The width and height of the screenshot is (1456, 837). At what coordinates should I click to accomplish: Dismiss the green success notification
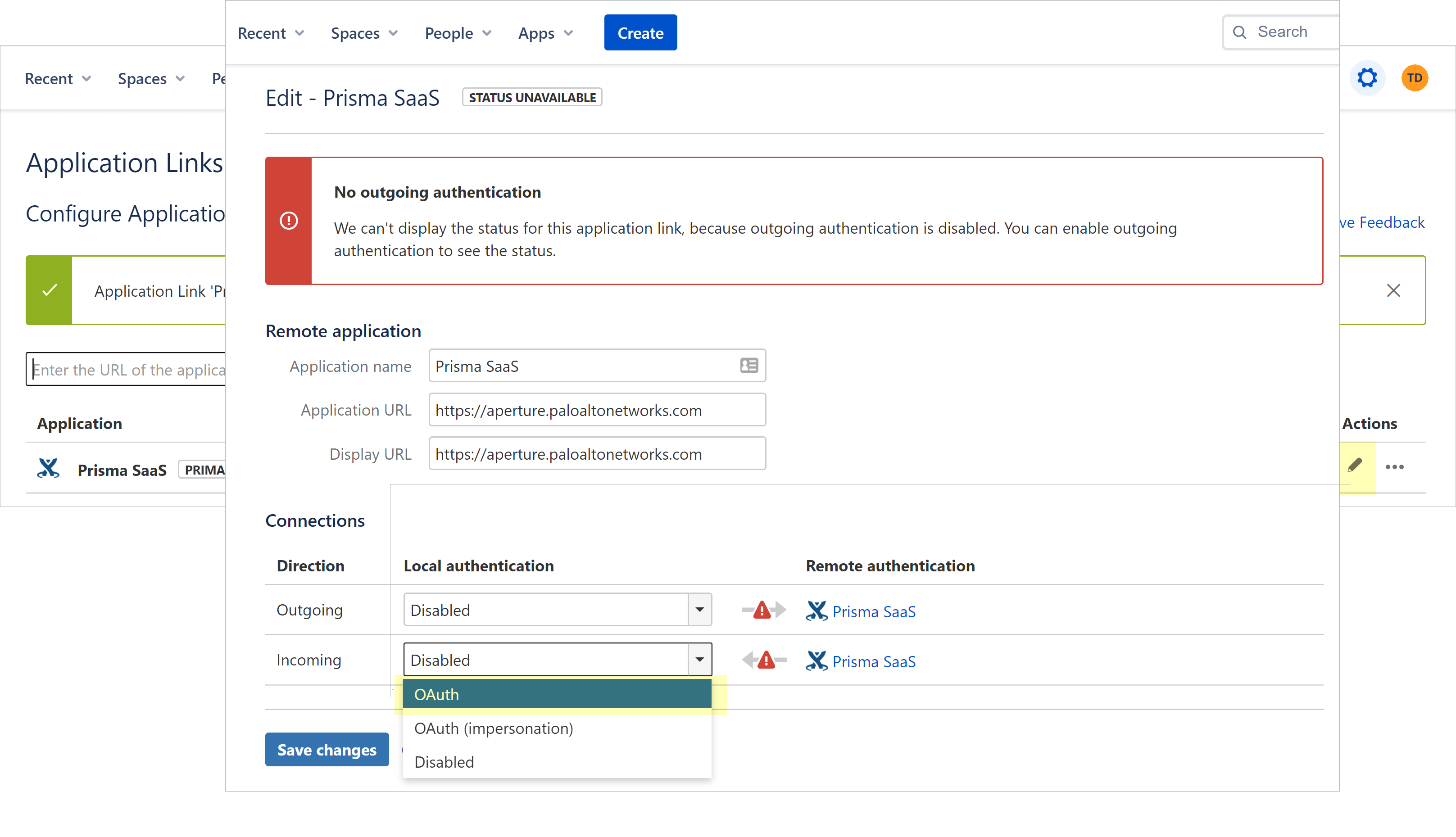tap(1393, 291)
